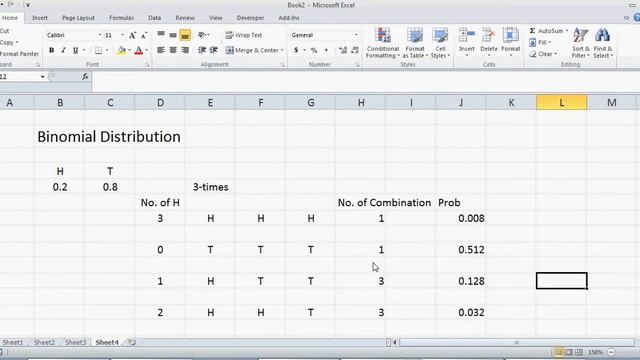The image size is (640, 360).
Task: Open Merge & Center dropdown arrow
Action: 282,50
